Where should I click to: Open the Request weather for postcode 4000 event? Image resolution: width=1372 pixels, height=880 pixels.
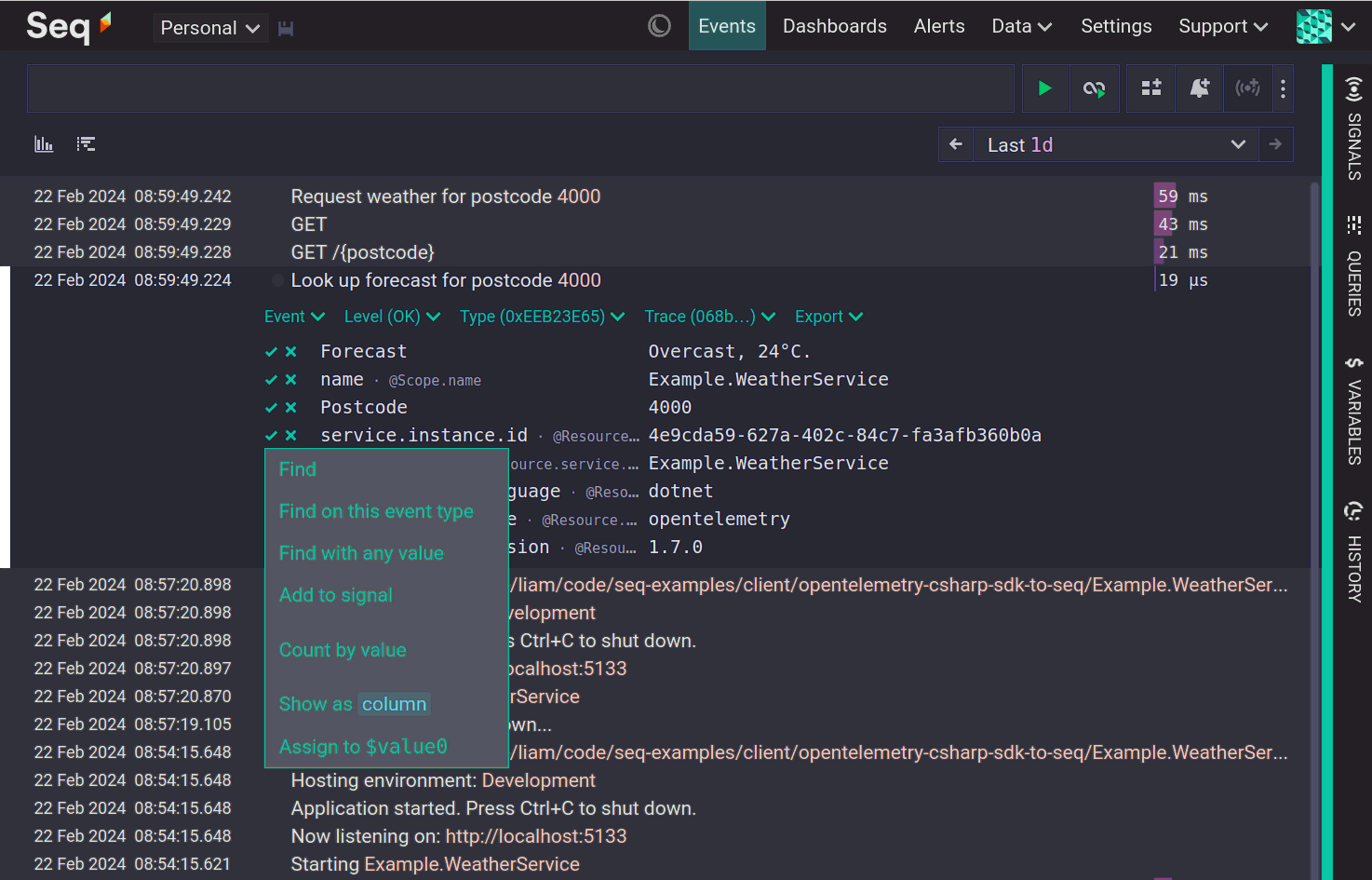[445, 196]
